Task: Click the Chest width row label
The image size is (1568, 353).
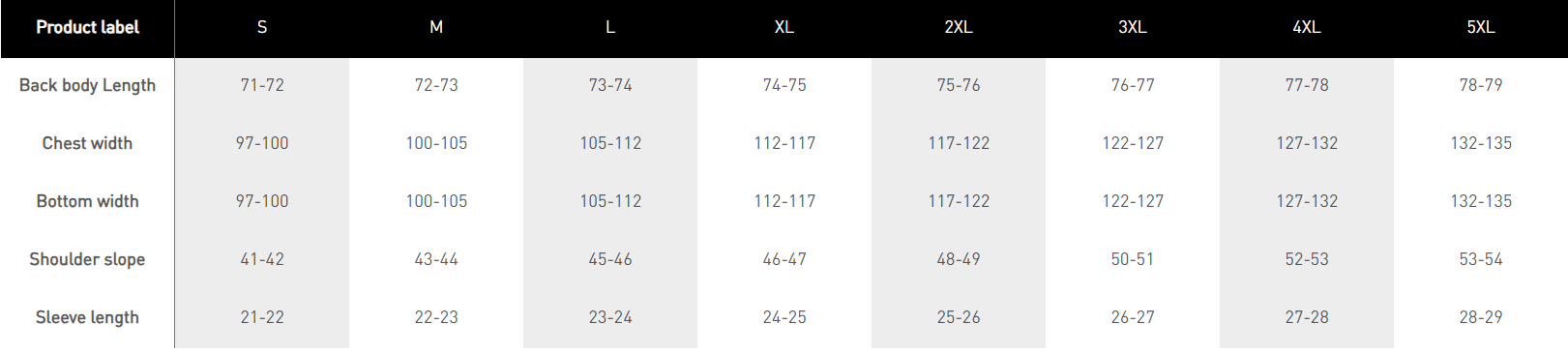Action: click(87, 143)
